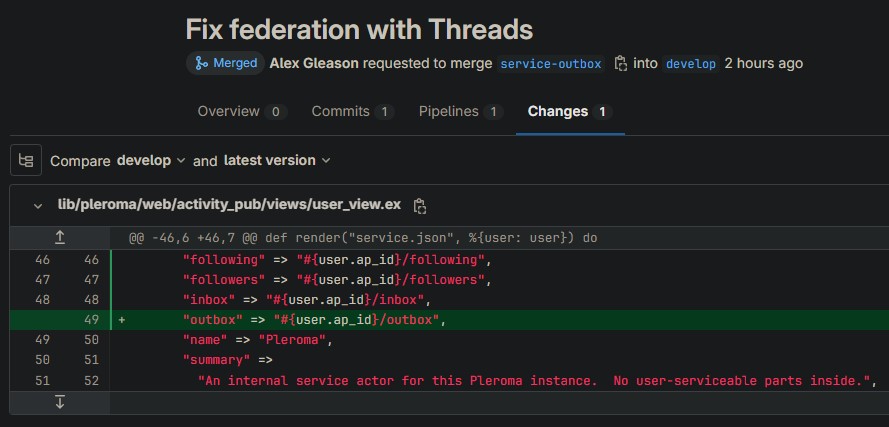Expand diff lines downward
The width and height of the screenshot is (889, 427).
tap(60, 403)
